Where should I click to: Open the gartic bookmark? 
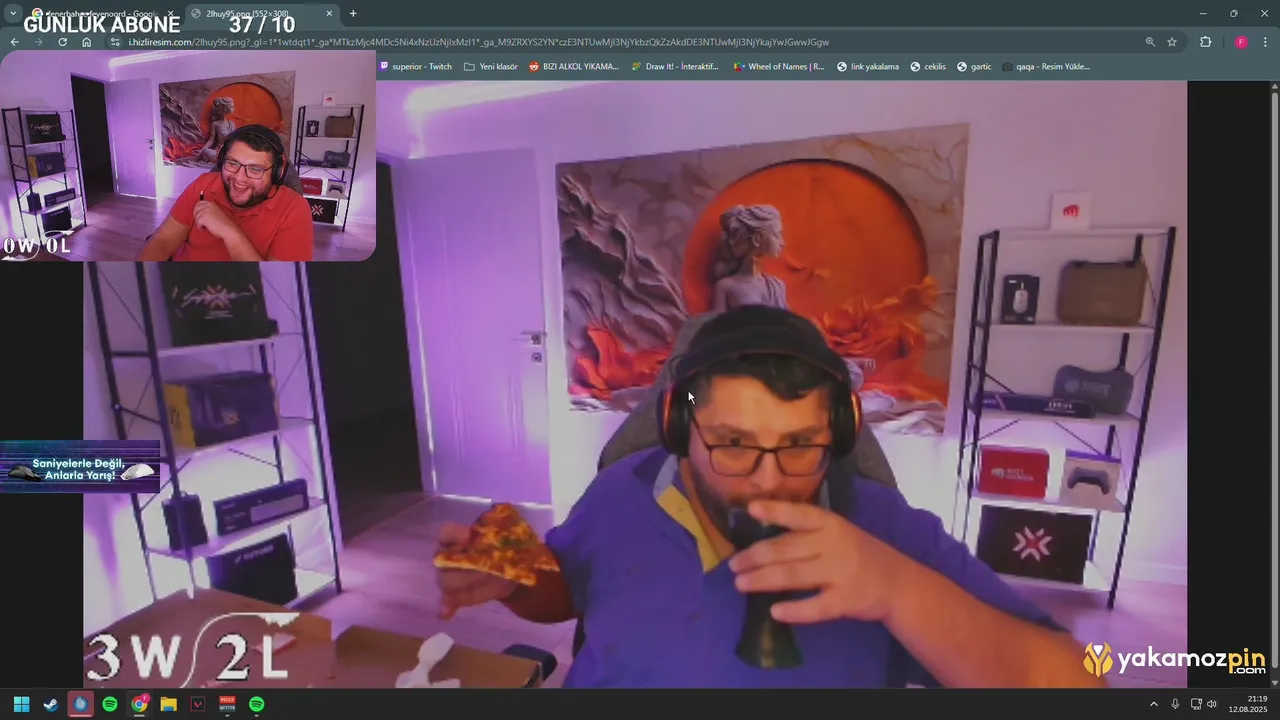pos(973,67)
